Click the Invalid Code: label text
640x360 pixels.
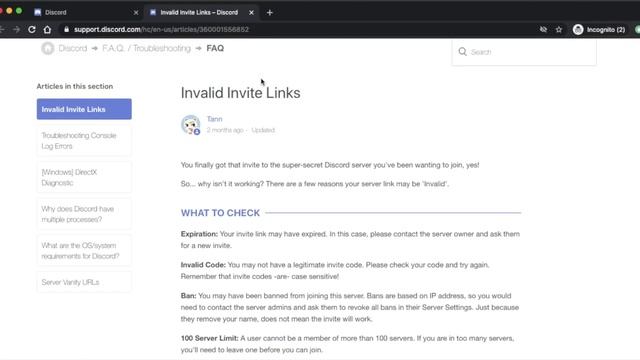203,265
